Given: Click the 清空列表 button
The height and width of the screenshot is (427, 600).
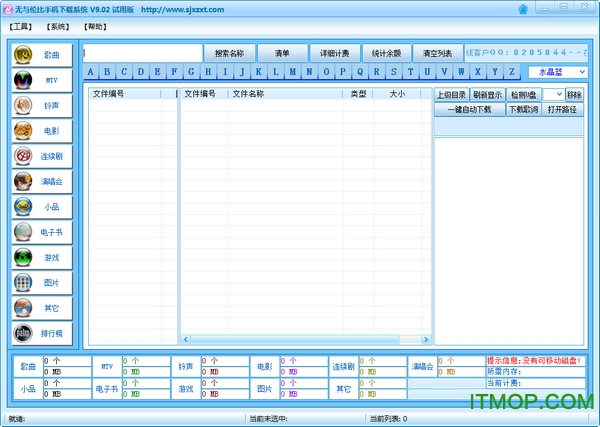Looking at the screenshot, I should tap(437, 53).
